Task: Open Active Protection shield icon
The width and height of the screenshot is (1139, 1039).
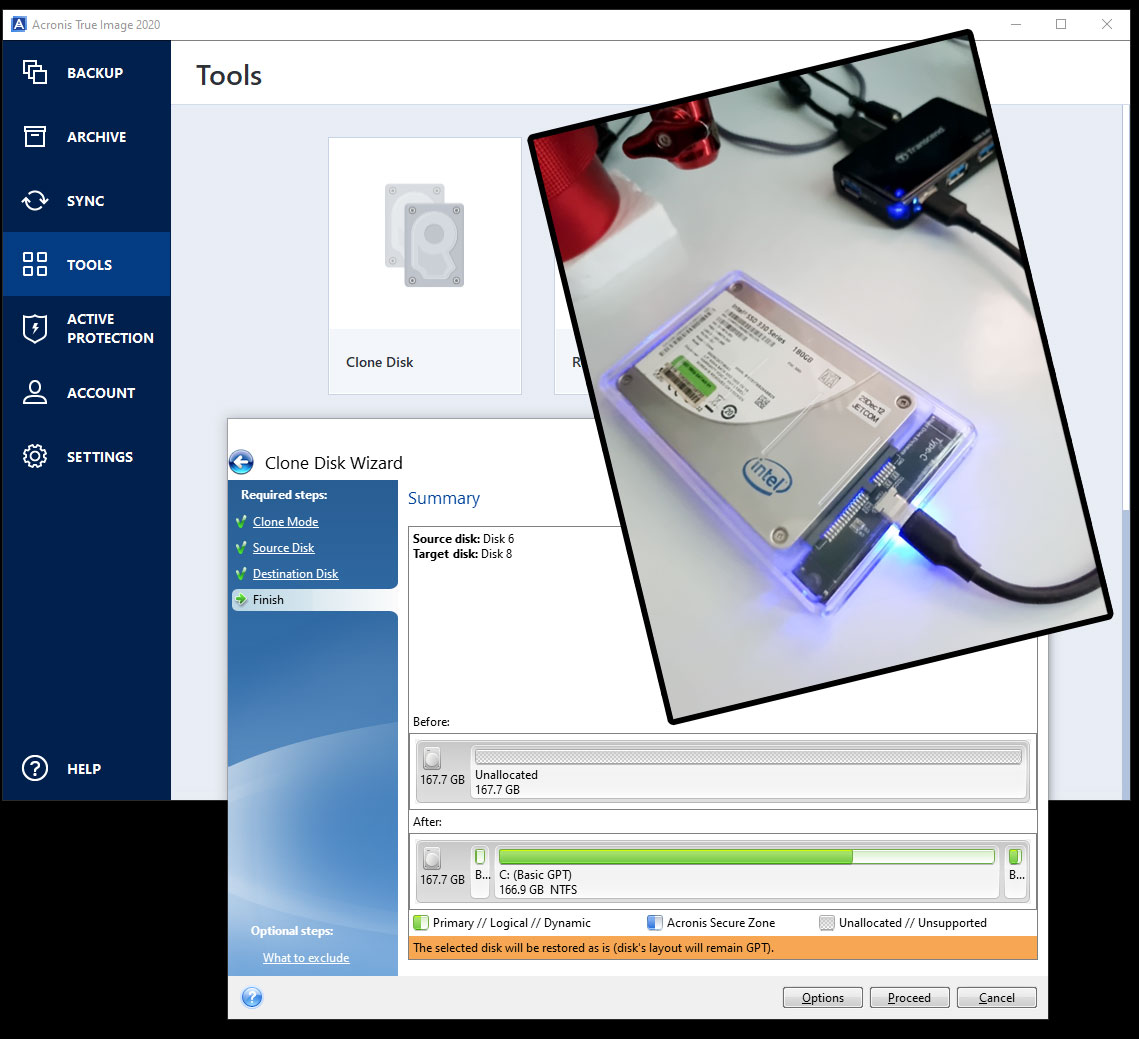Action: [x=35, y=328]
